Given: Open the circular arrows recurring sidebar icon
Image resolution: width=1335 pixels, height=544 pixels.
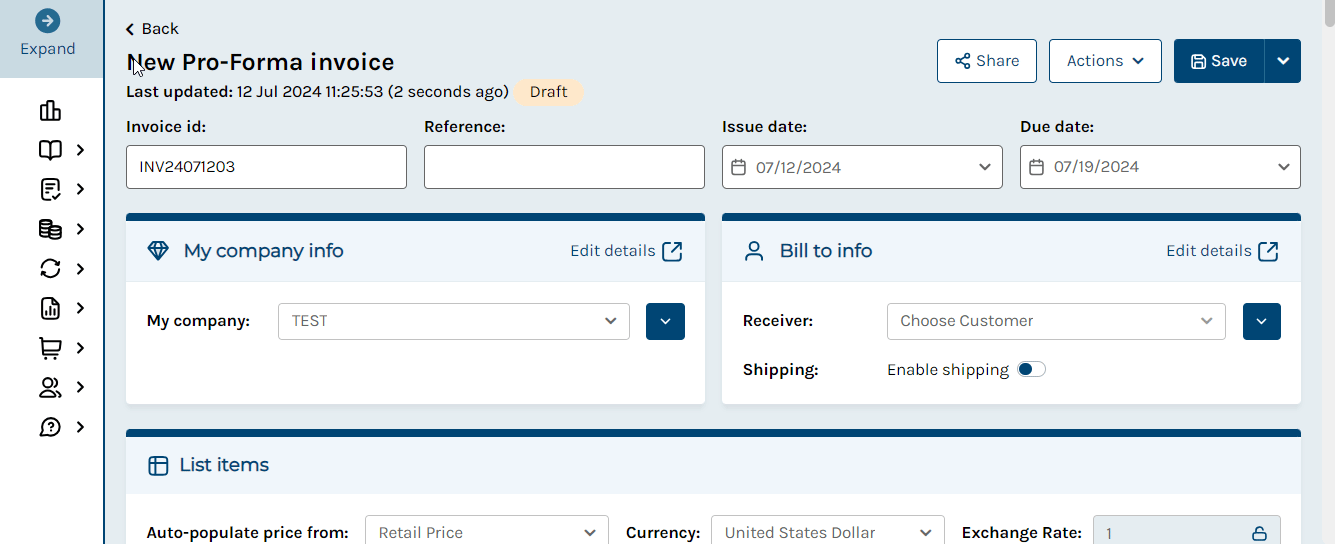Looking at the screenshot, I should pos(50,268).
